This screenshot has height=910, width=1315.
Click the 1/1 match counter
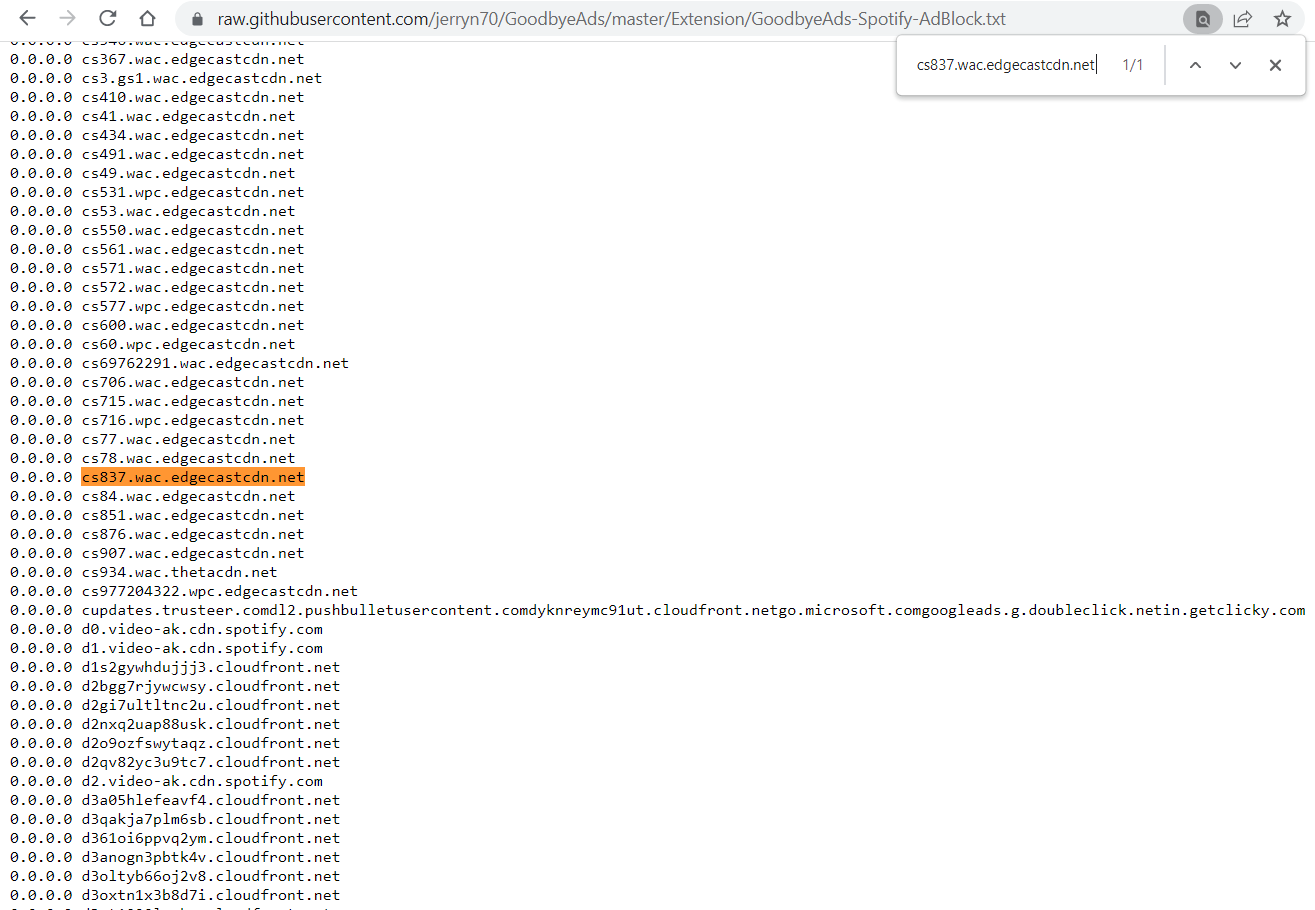pos(1133,64)
